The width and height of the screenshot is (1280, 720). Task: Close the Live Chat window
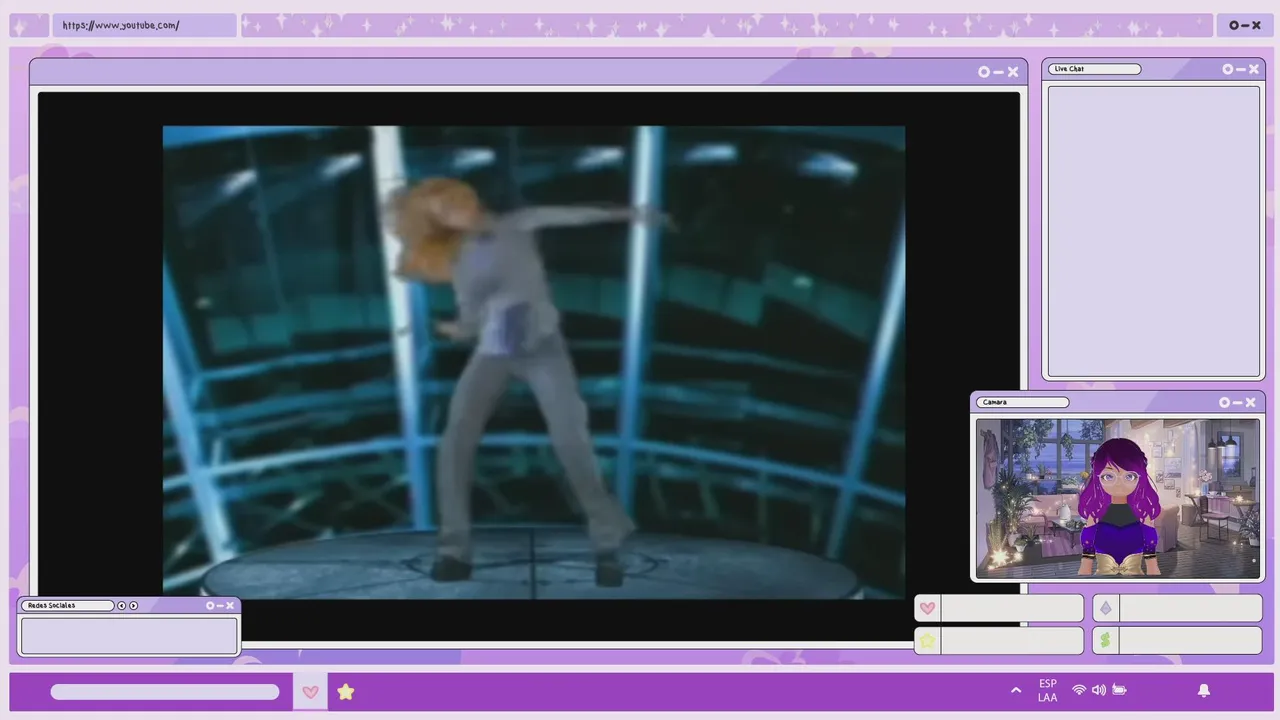click(1254, 69)
